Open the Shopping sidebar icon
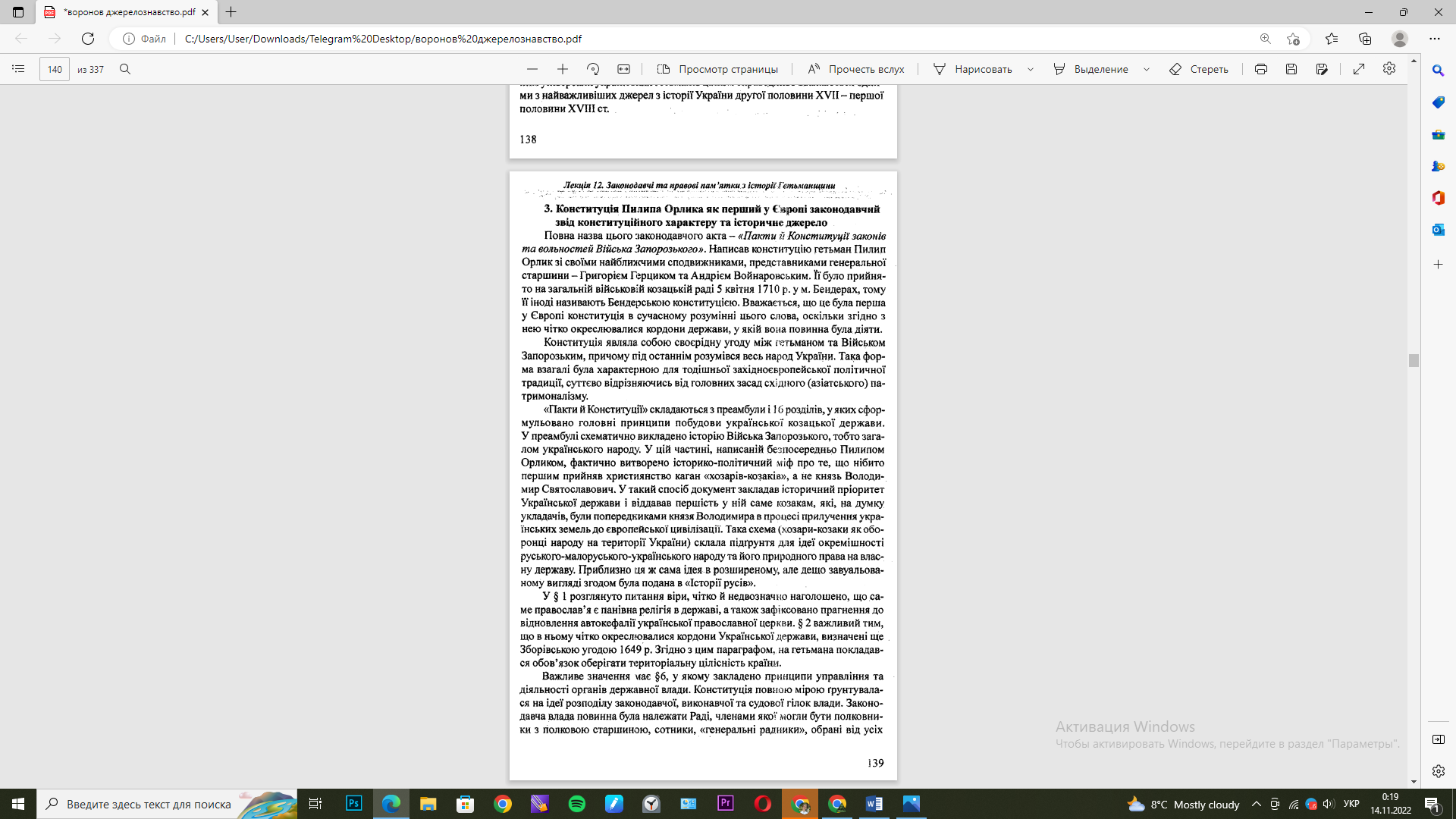Screen dimensions: 1456x819 tap(1438, 102)
